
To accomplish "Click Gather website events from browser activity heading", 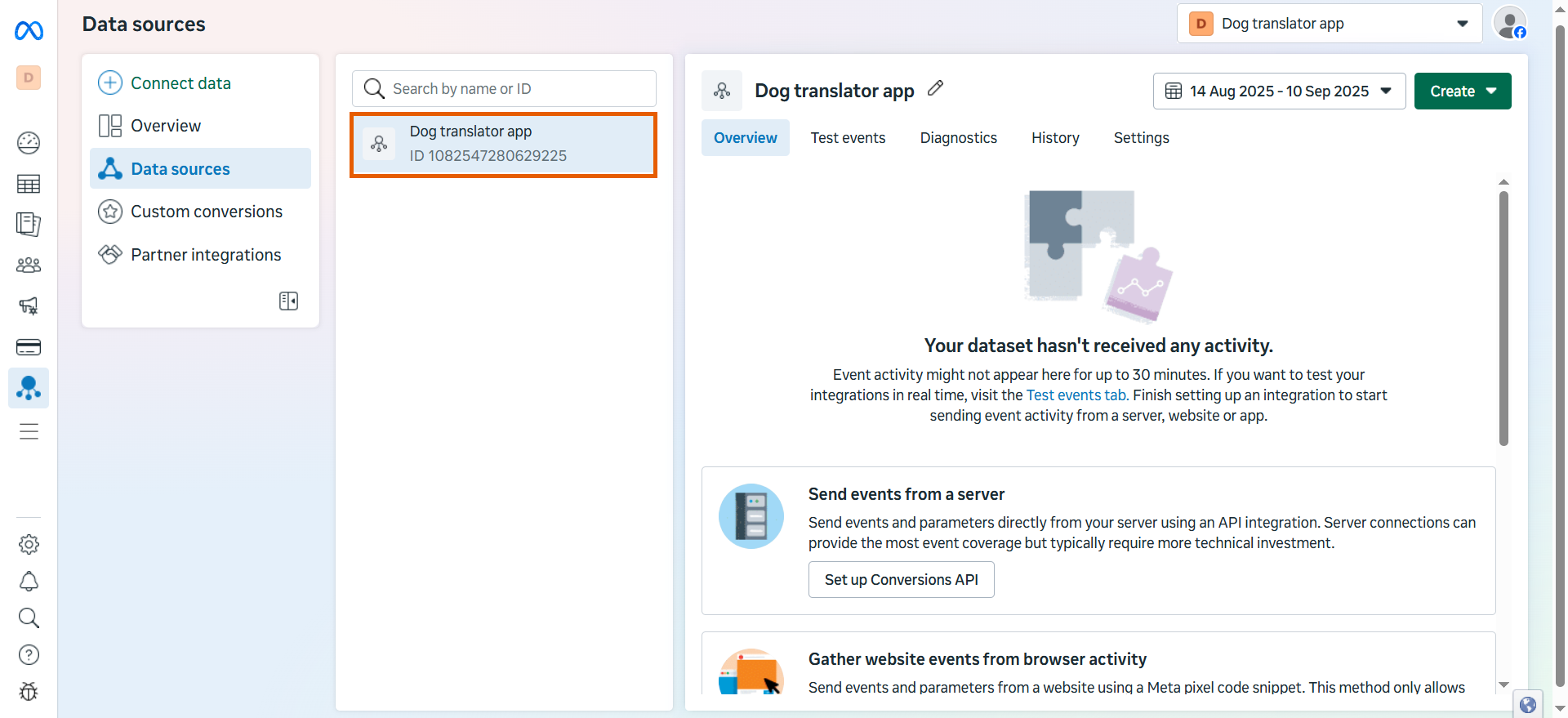I will [978, 659].
